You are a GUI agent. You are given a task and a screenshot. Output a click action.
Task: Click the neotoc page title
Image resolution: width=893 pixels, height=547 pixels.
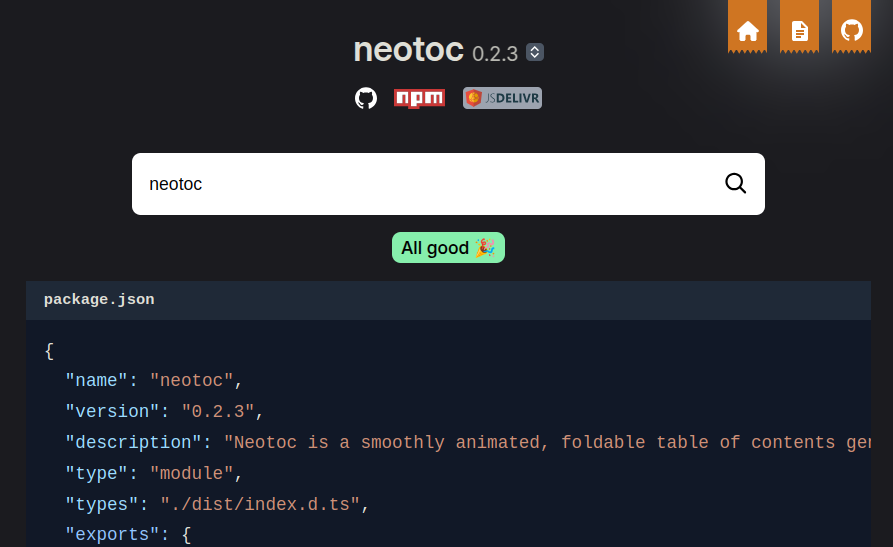point(408,50)
